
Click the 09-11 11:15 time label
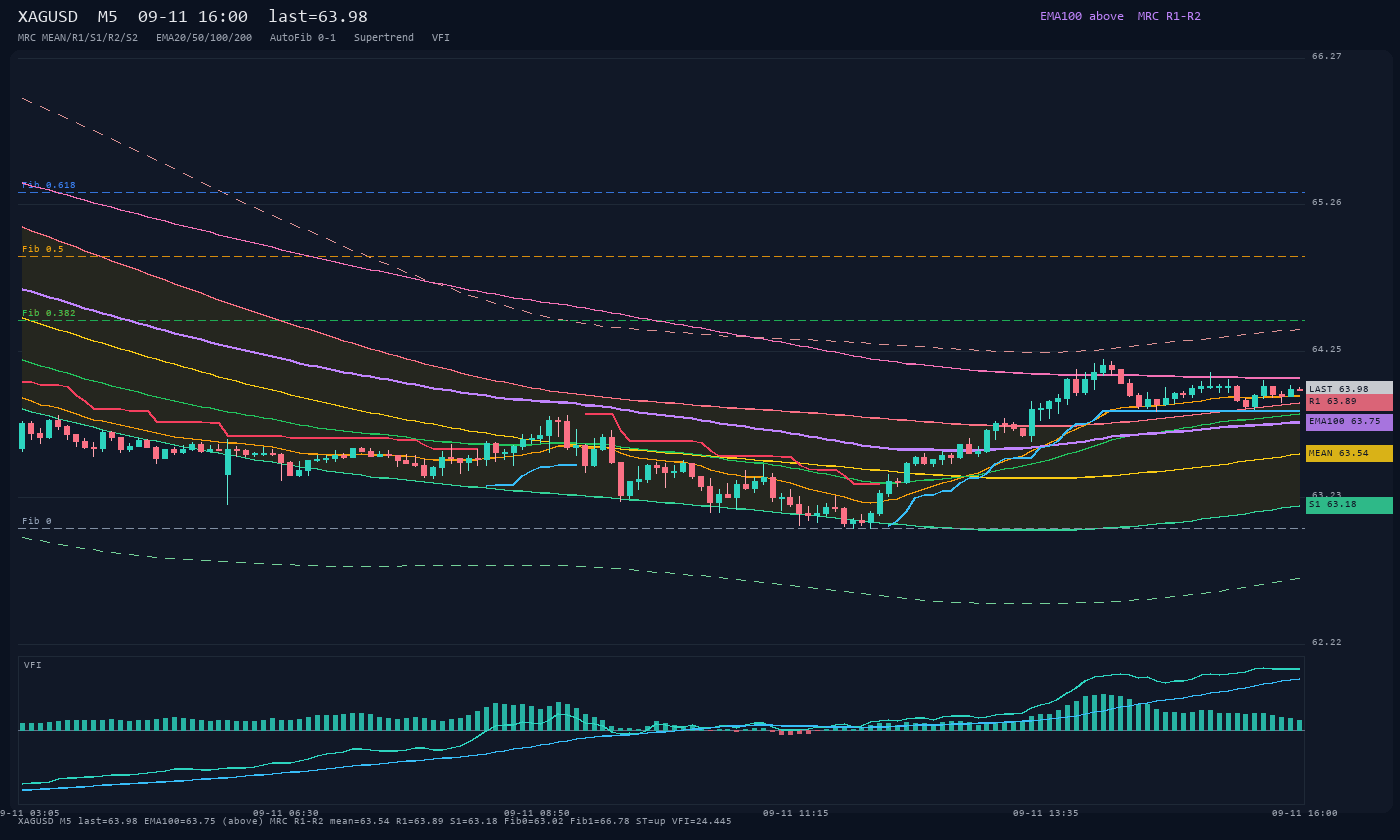tap(795, 813)
